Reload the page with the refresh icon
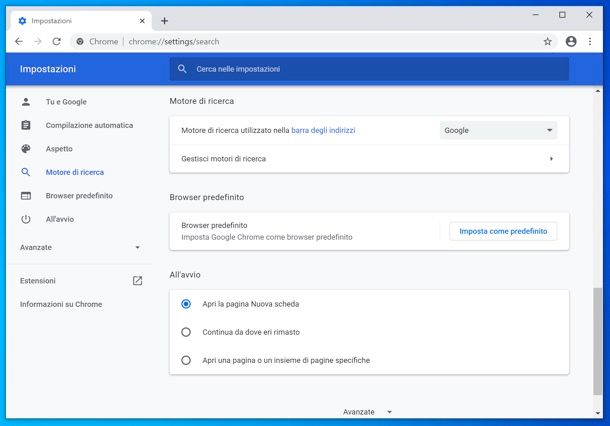Screen dimensions: 610x426 [x=56, y=41]
